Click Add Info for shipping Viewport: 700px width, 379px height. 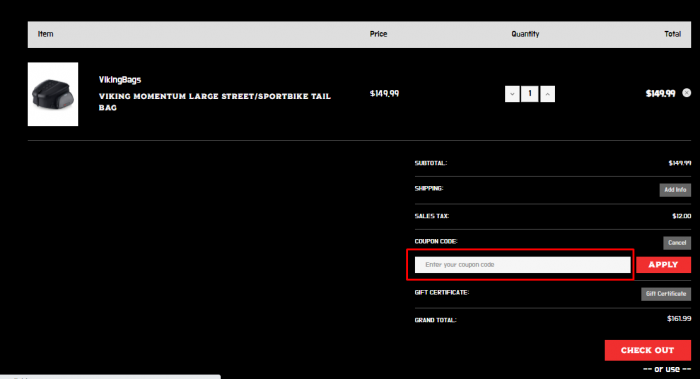675,190
